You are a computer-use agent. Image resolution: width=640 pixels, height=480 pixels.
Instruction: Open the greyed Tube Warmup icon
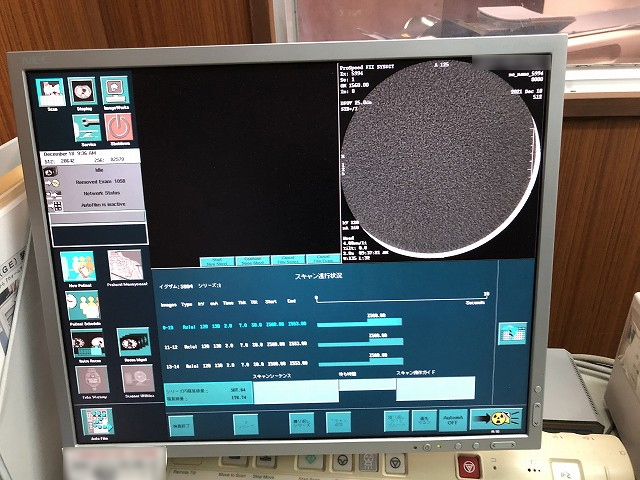pos(93,380)
